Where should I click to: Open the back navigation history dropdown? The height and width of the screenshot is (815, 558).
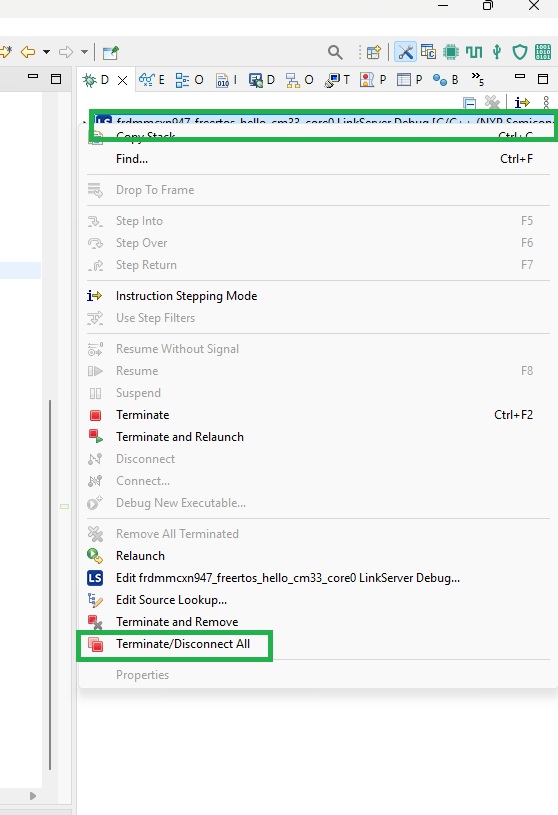(x=46, y=52)
